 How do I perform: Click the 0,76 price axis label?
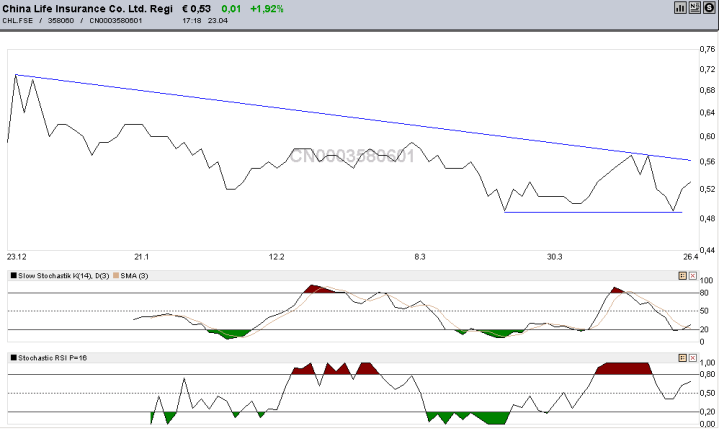[707, 49]
